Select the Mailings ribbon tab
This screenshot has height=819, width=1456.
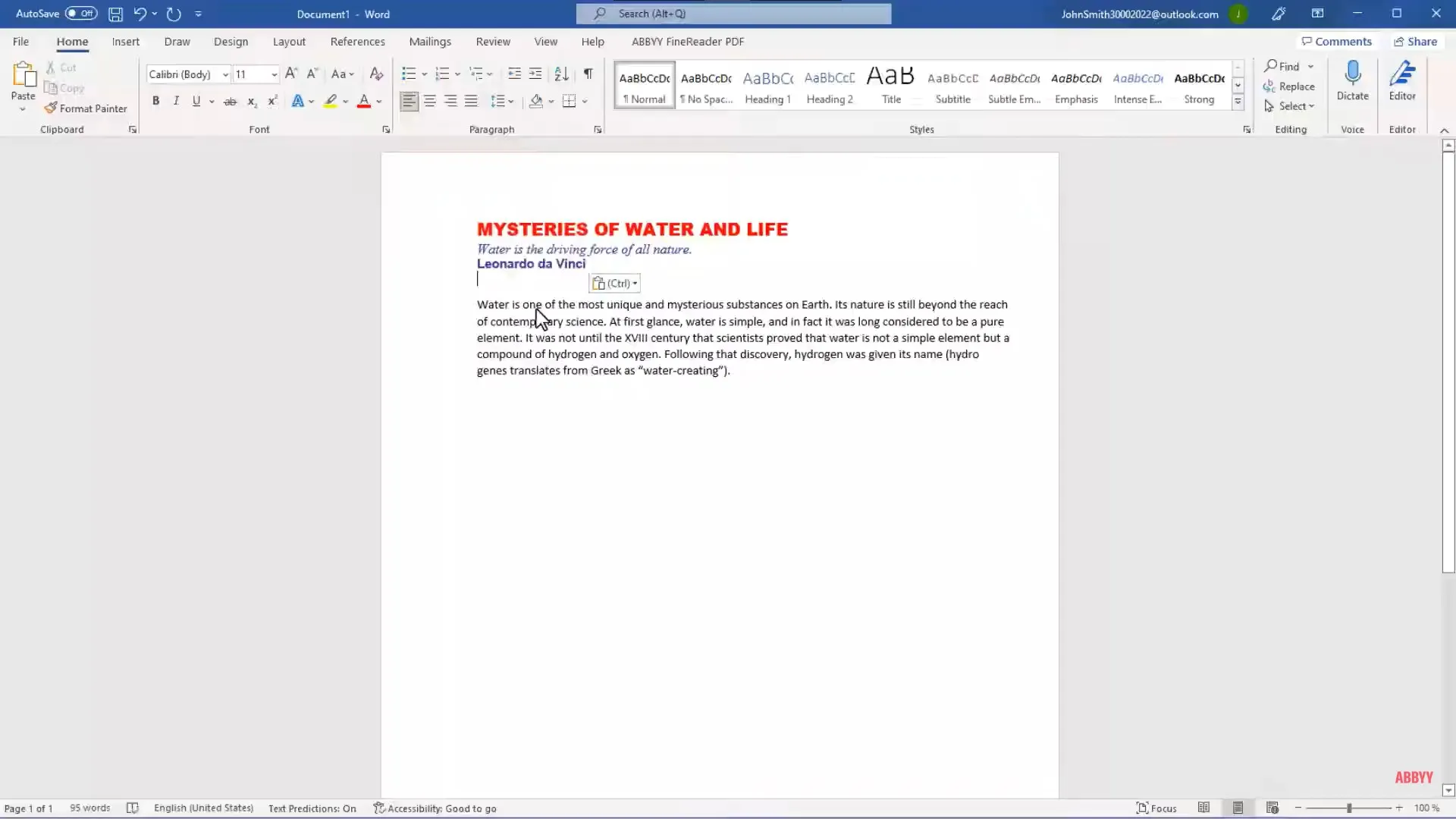click(x=429, y=41)
